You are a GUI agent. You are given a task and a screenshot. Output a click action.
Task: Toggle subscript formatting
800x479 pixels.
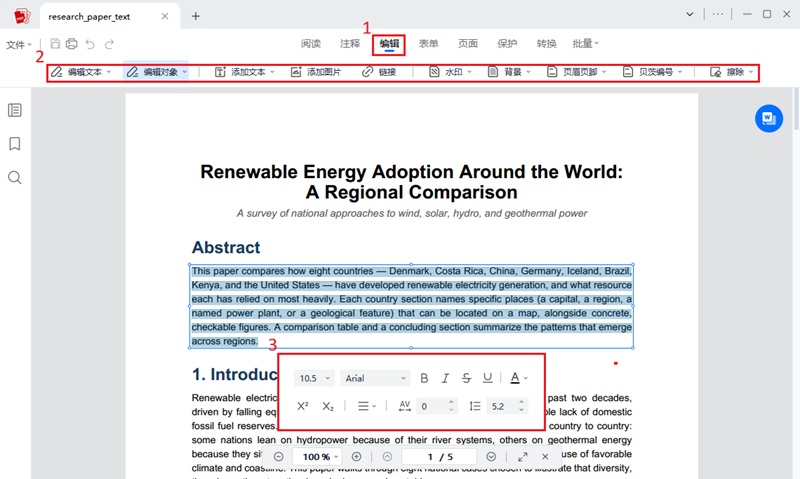click(x=328, y=407)
